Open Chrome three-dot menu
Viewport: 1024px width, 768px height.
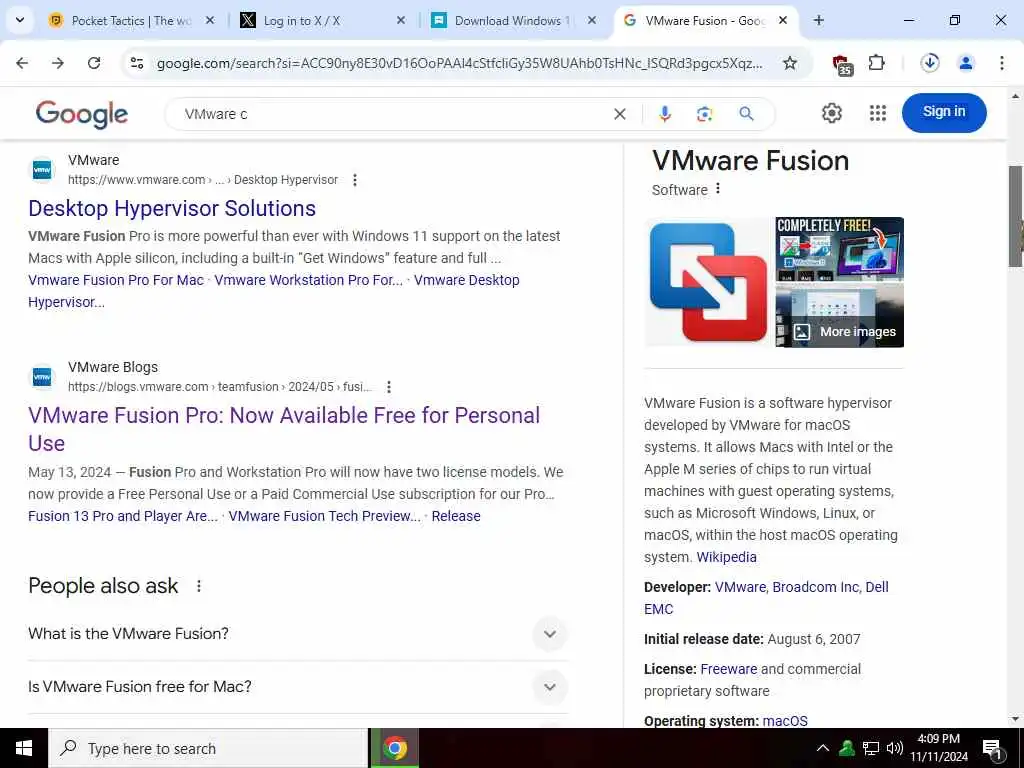1002,63
